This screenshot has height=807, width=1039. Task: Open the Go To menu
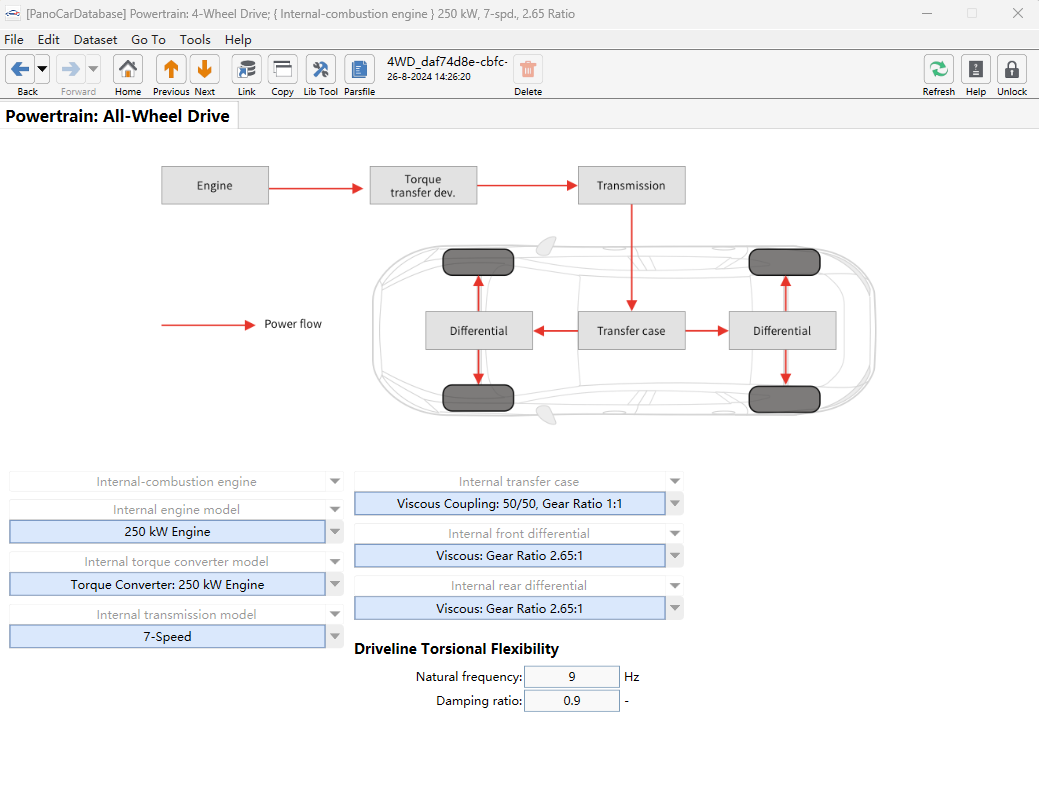tap(148, 40)
